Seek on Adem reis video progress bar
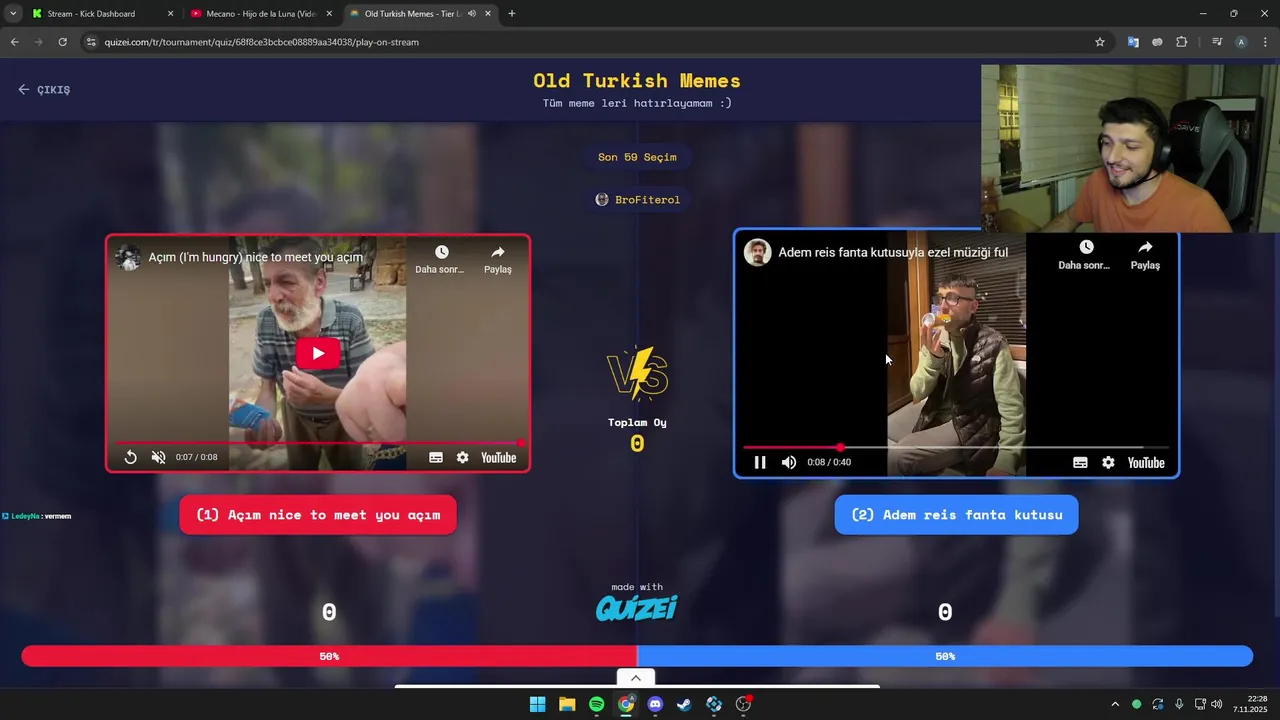The width and height of the screenshot is (1280, 720). click(x=956, y=447)
